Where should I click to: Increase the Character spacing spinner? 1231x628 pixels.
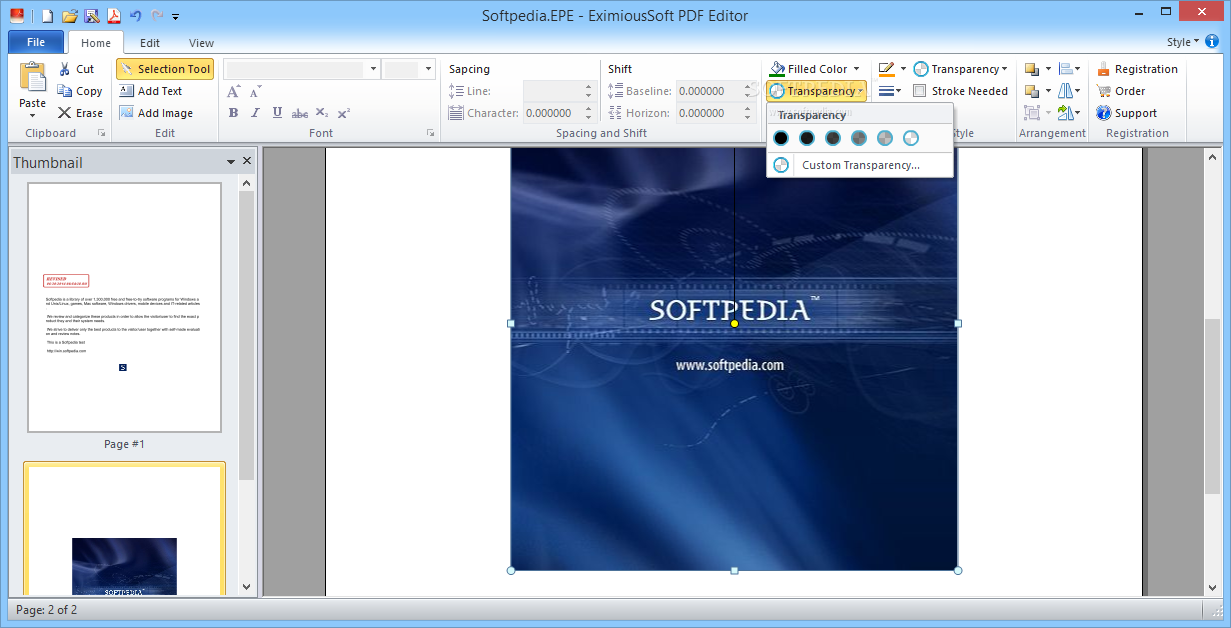point(588,108)
